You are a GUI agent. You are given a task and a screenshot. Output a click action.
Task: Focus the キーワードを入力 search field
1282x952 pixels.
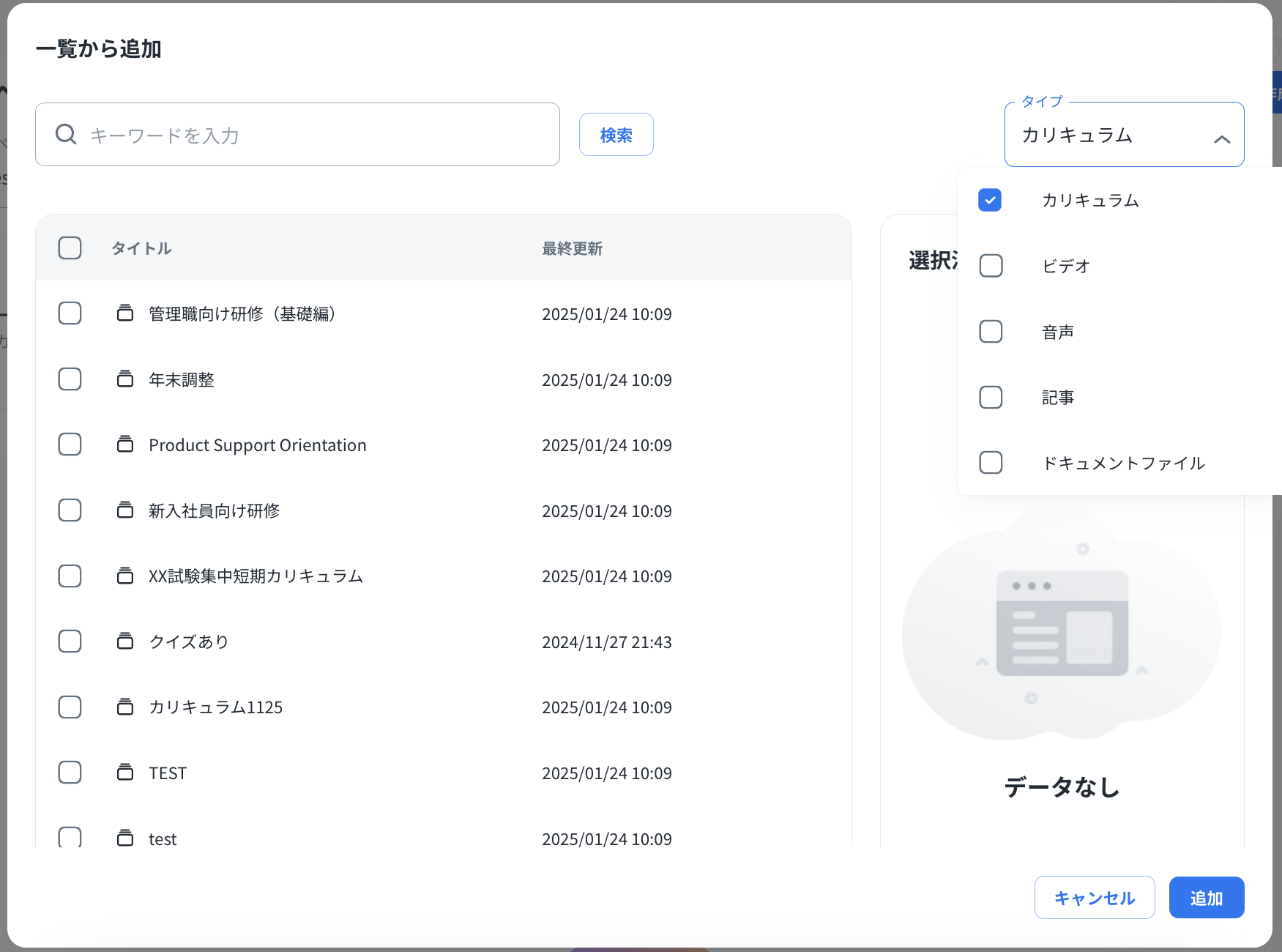coord(315,135)
